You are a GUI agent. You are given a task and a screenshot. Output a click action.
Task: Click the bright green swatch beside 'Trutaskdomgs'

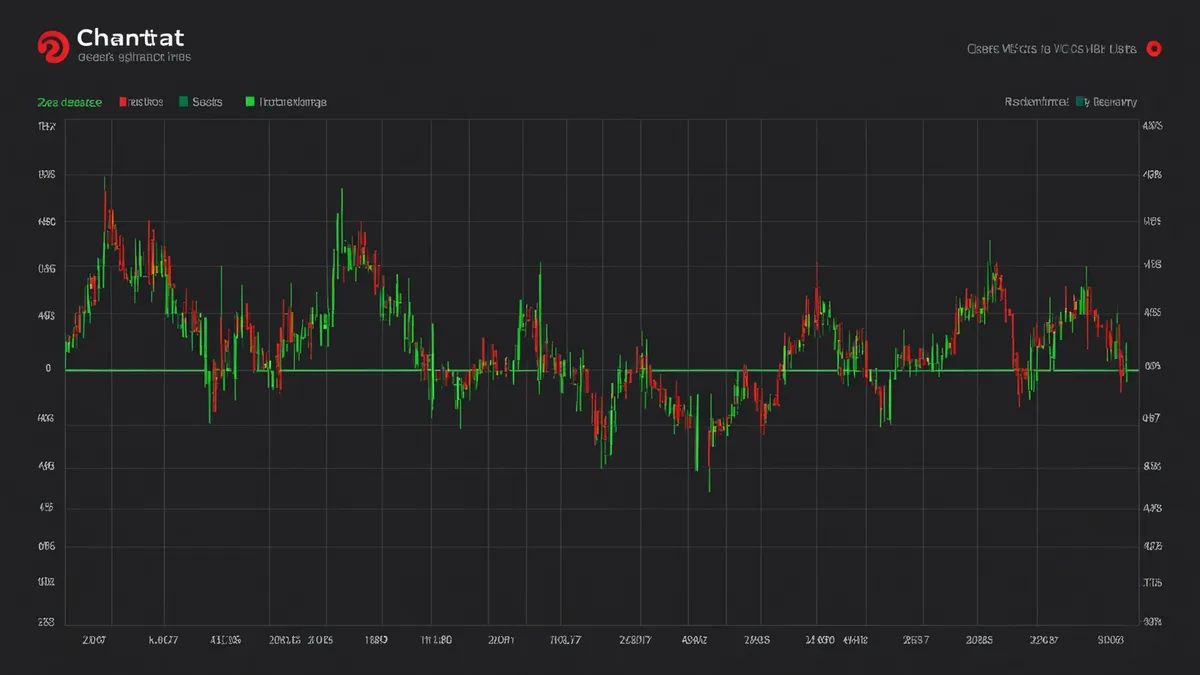pos(250,102)
